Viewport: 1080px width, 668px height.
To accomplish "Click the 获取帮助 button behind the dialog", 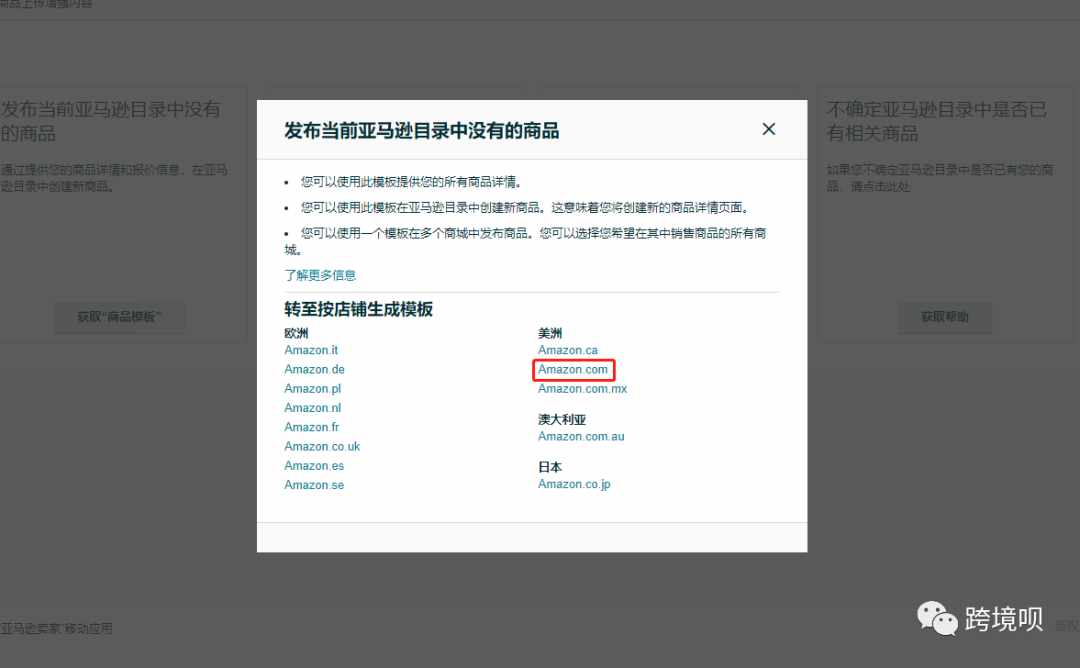I will click(x=944, y=317).
